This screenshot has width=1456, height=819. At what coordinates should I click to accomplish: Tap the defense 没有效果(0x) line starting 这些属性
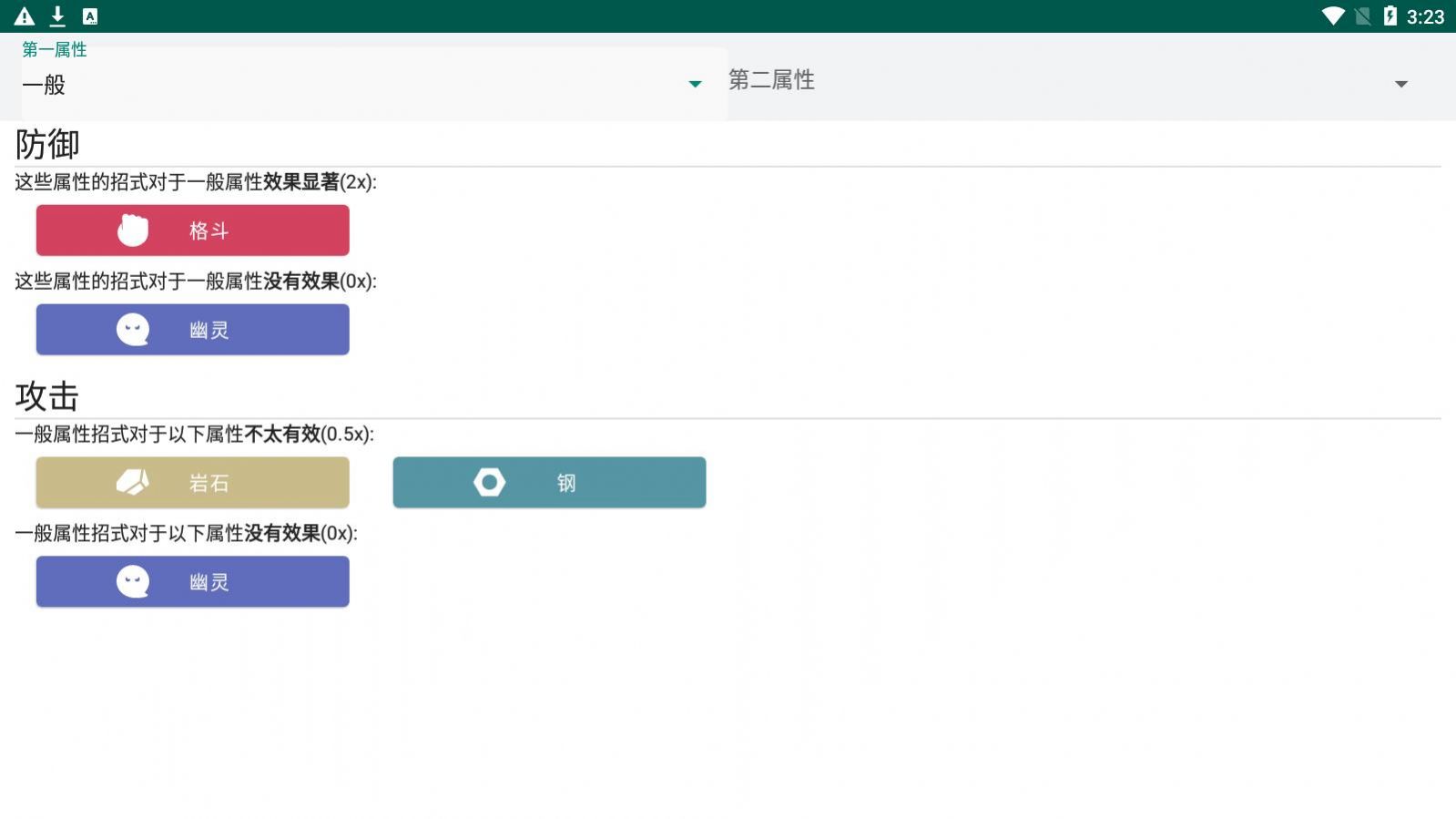click(196, 282)
